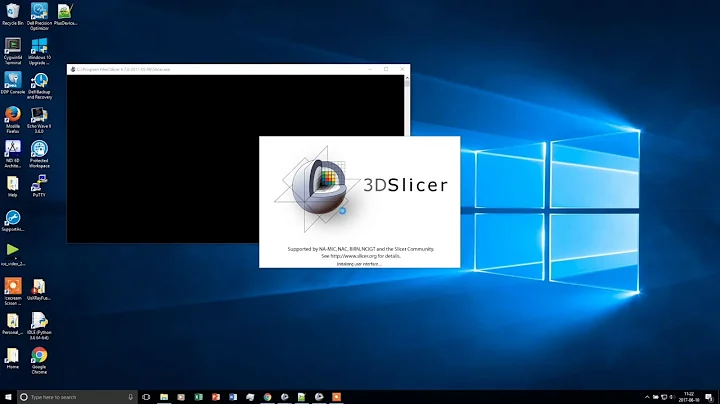Open the Echo Wave II shortcut
Screen dimensions: 720x404
tap(39, 120)
